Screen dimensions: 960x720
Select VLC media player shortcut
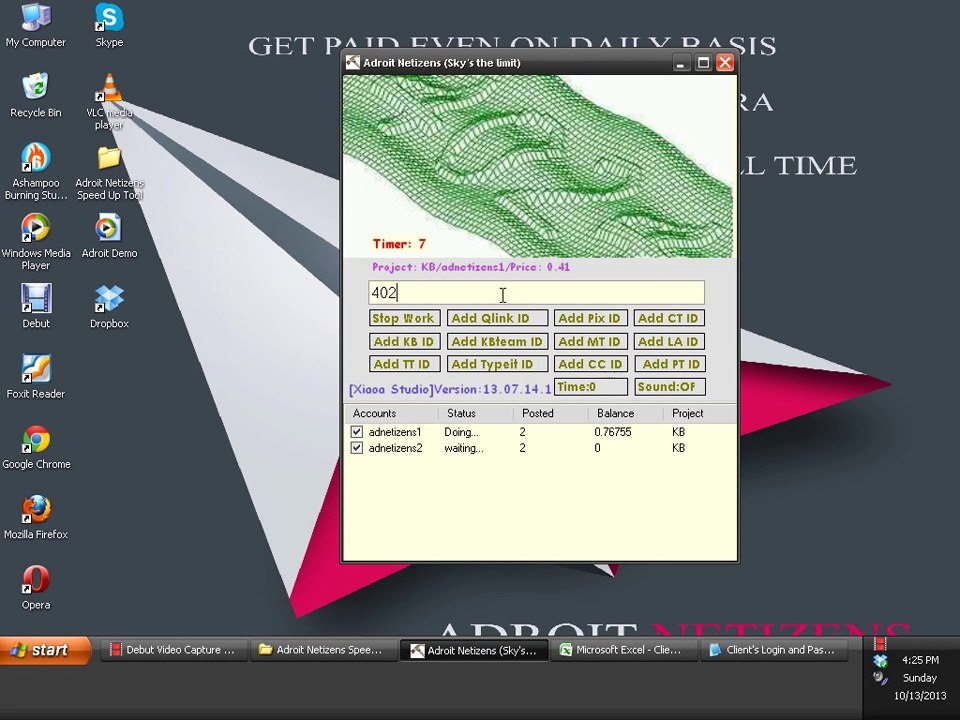109,101
